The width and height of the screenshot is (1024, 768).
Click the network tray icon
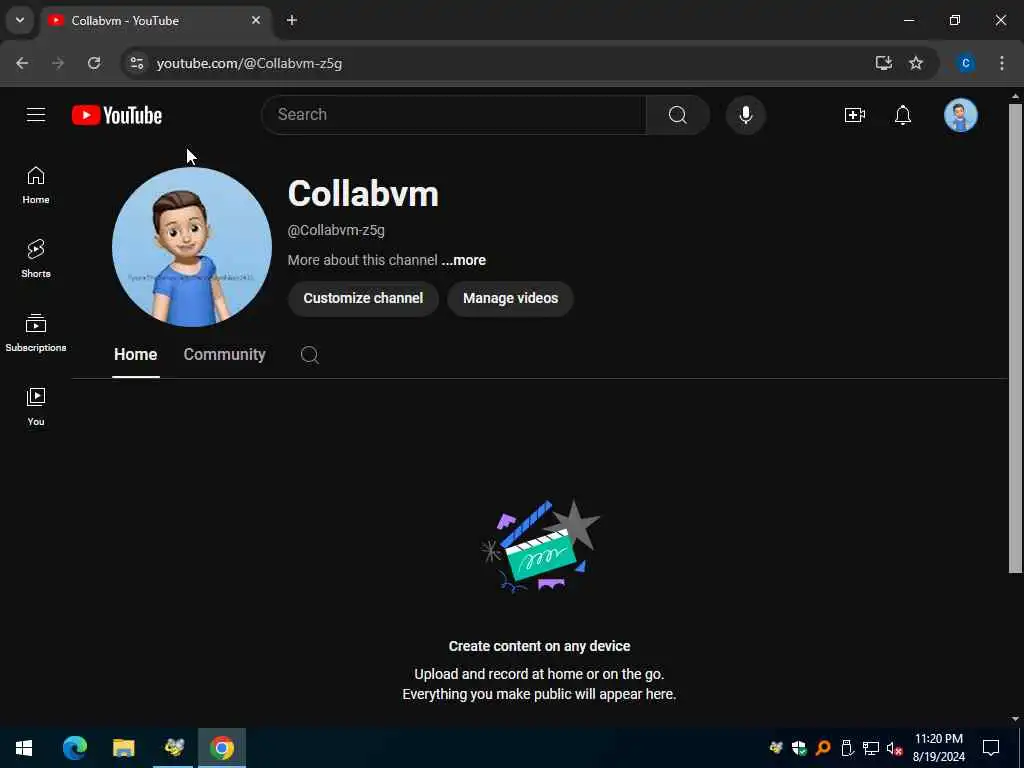coord(870,748)
